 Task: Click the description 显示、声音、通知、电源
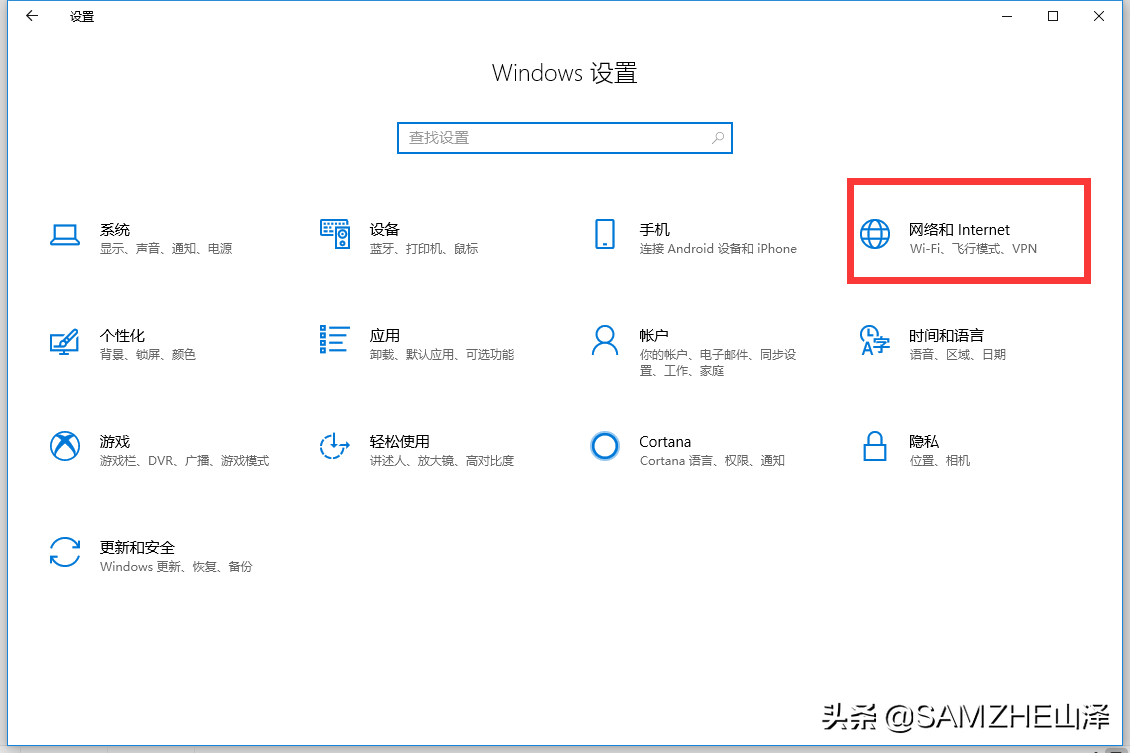click(166, 249)
